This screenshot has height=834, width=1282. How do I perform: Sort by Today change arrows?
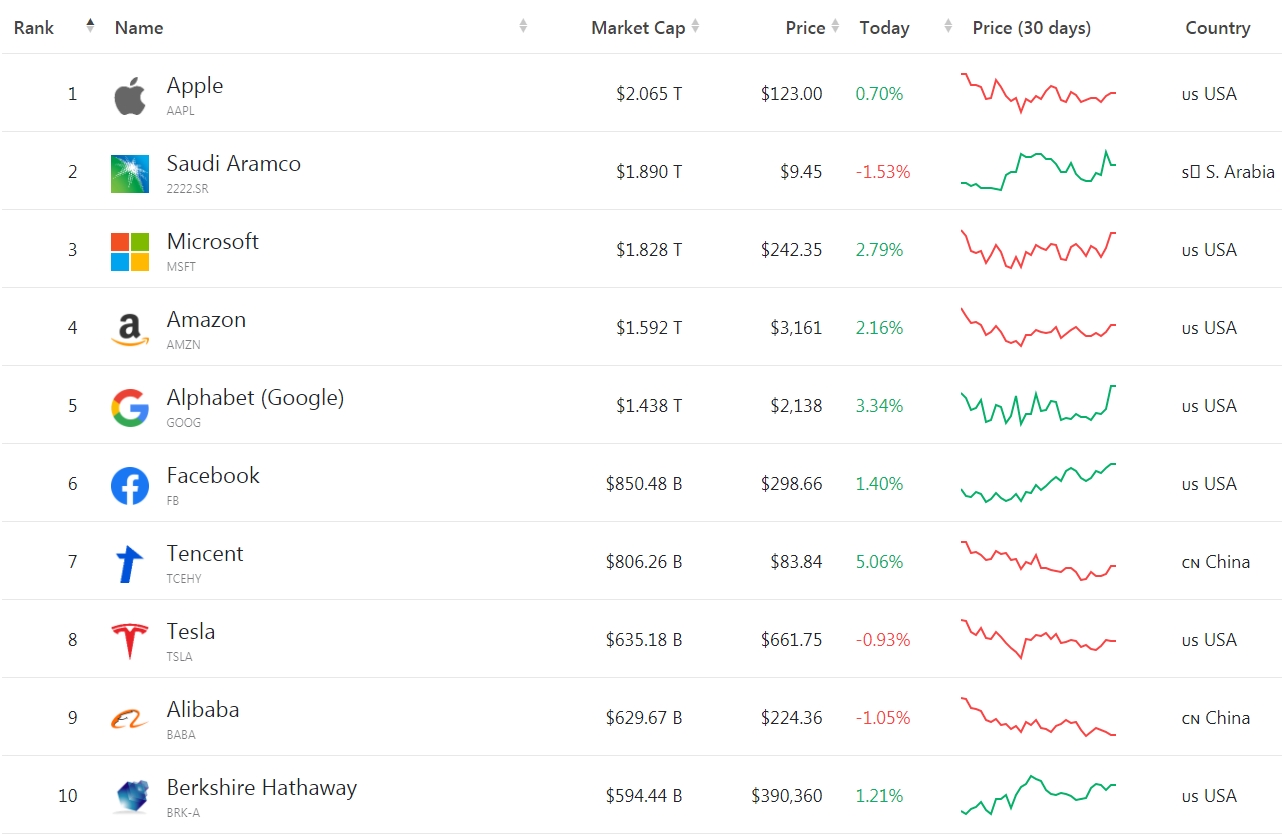pos(948,26)
